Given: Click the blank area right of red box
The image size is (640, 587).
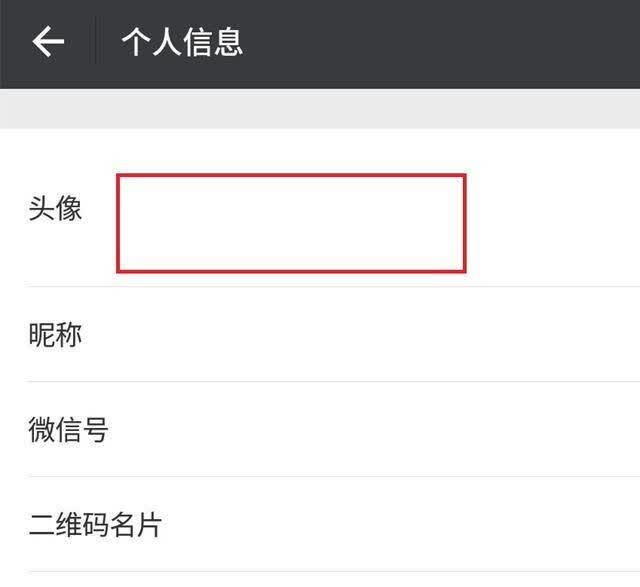Looking at the screenshot, I should [x=553, y=223].
